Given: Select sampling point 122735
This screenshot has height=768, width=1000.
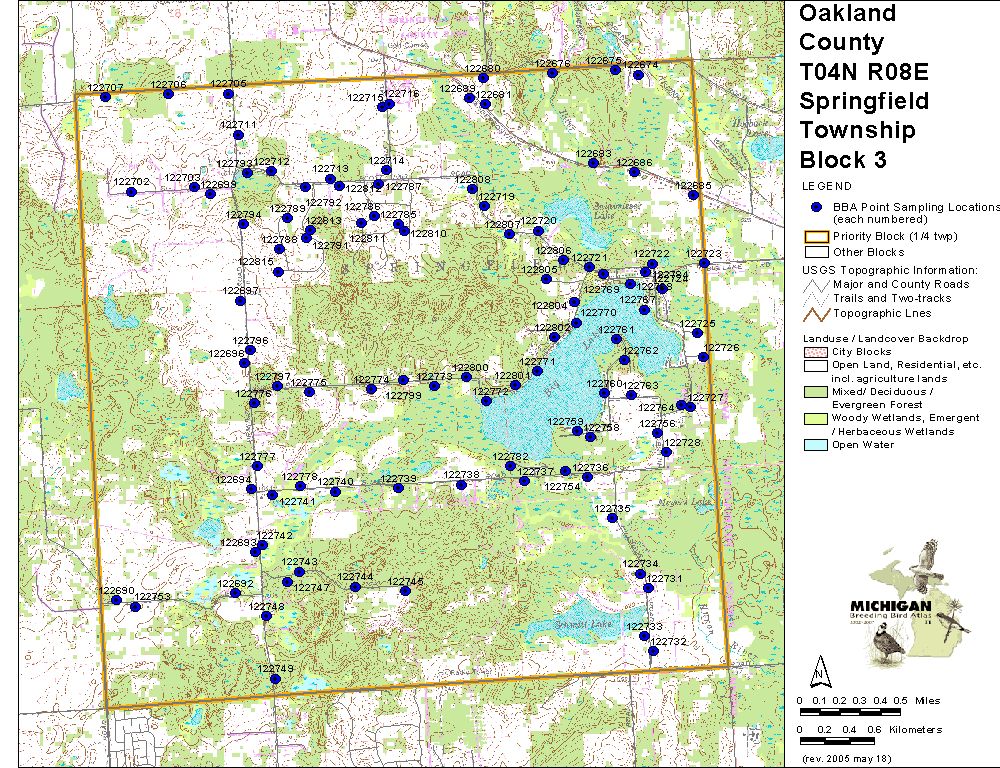Looking at the screenshot, I should pyautogui.click(x=612, y=519).
